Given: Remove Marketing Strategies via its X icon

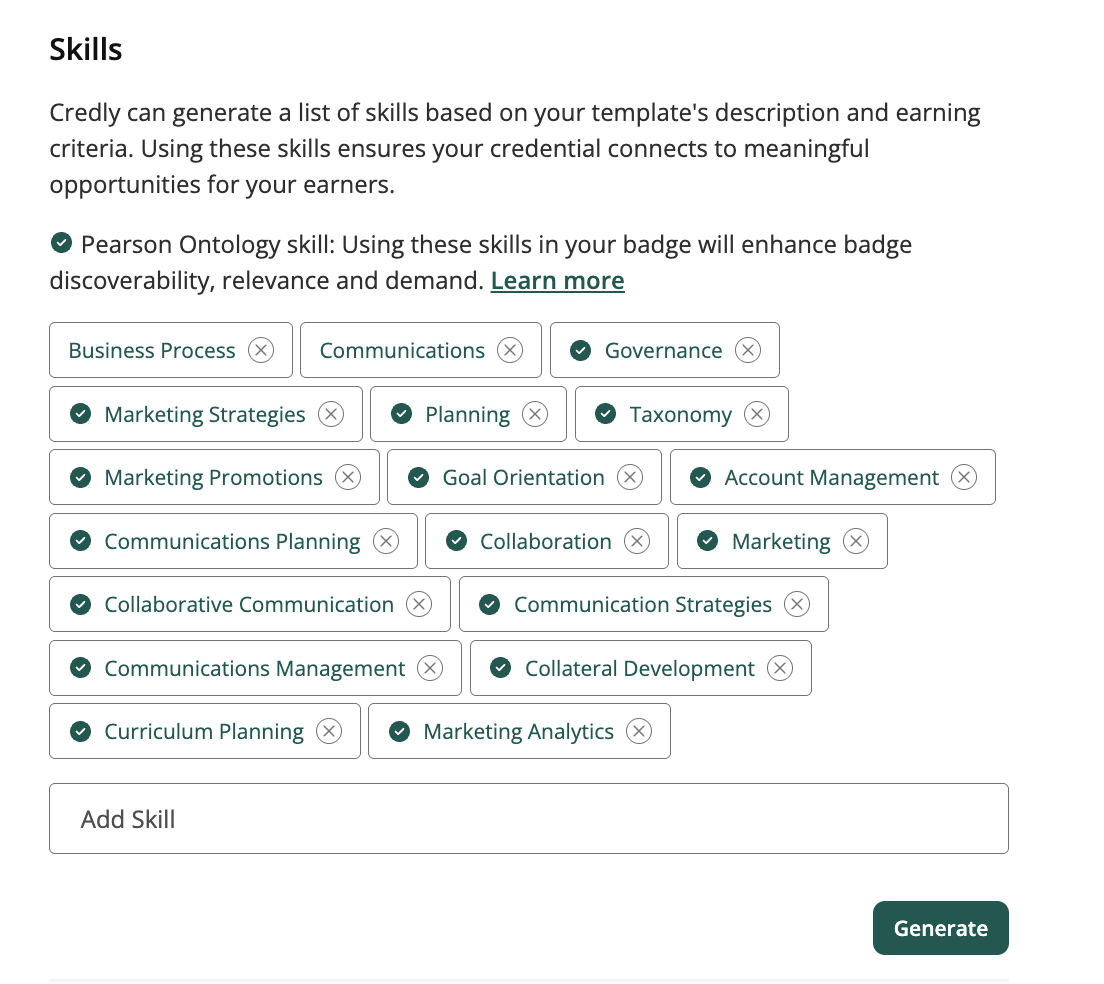Looking at the screenshot, I should (x=331, y=414).
